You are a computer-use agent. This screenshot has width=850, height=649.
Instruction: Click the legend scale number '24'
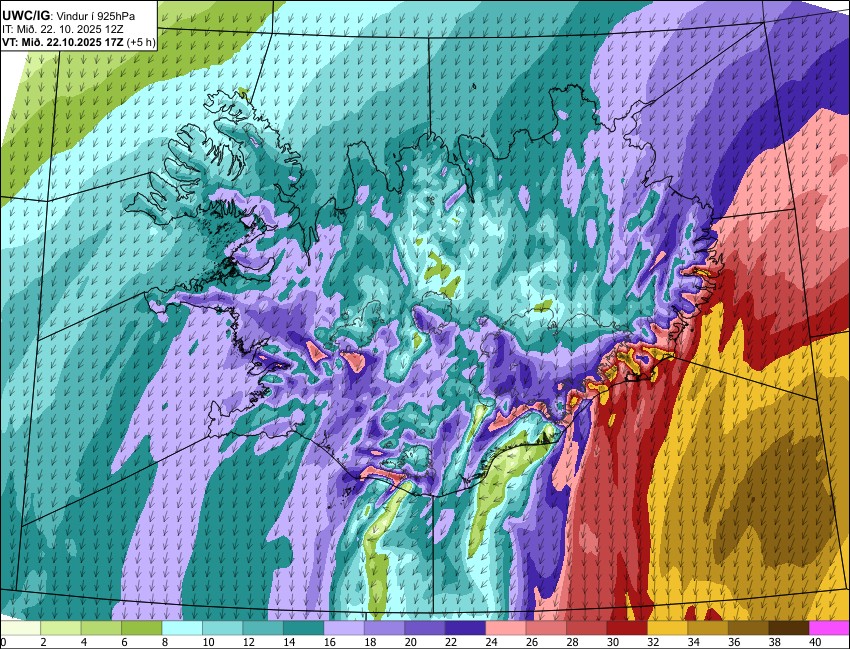coord(490,642)
